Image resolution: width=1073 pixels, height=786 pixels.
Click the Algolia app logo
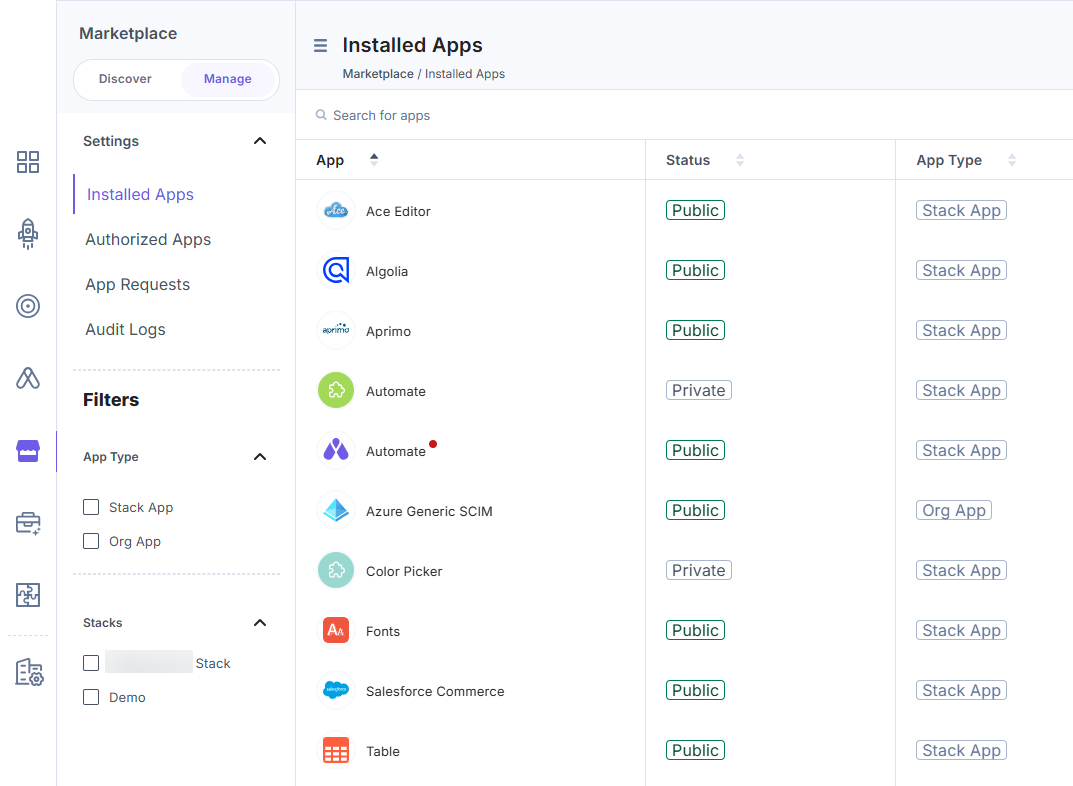336,271
